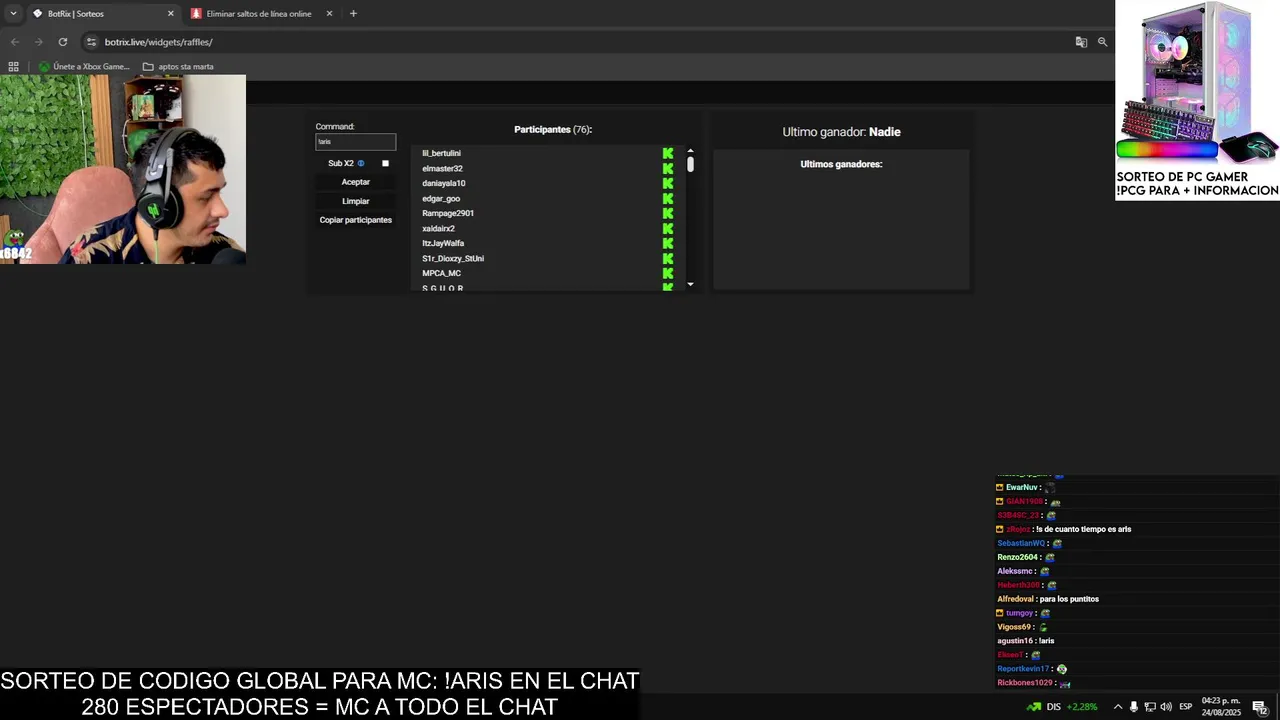Click Kick icon beside lil_bertulini
Viewport: 1280px width, 720px height.
[668, 153]
